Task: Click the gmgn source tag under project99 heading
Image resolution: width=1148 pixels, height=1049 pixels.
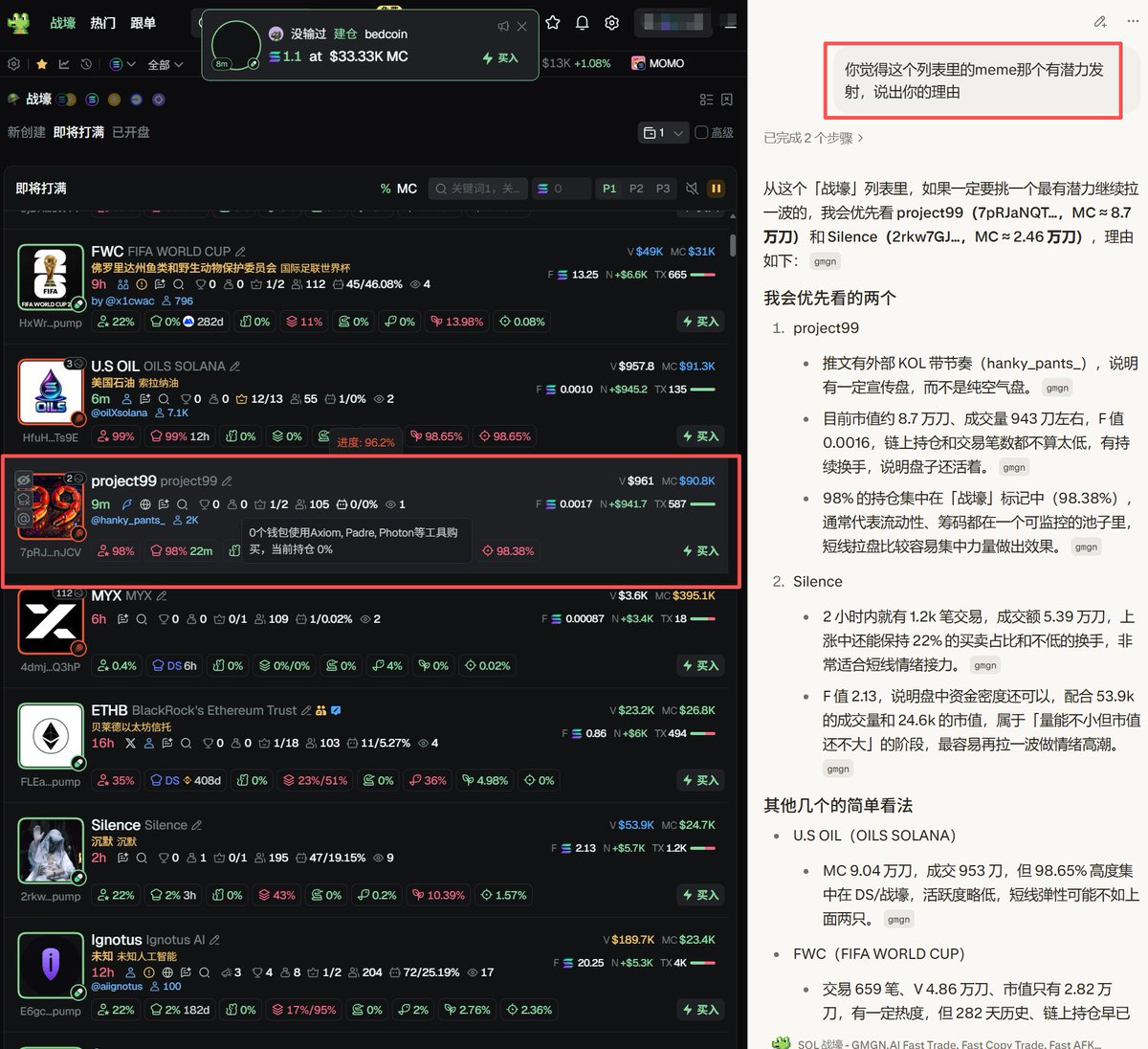Action: tap(1057, 388)
